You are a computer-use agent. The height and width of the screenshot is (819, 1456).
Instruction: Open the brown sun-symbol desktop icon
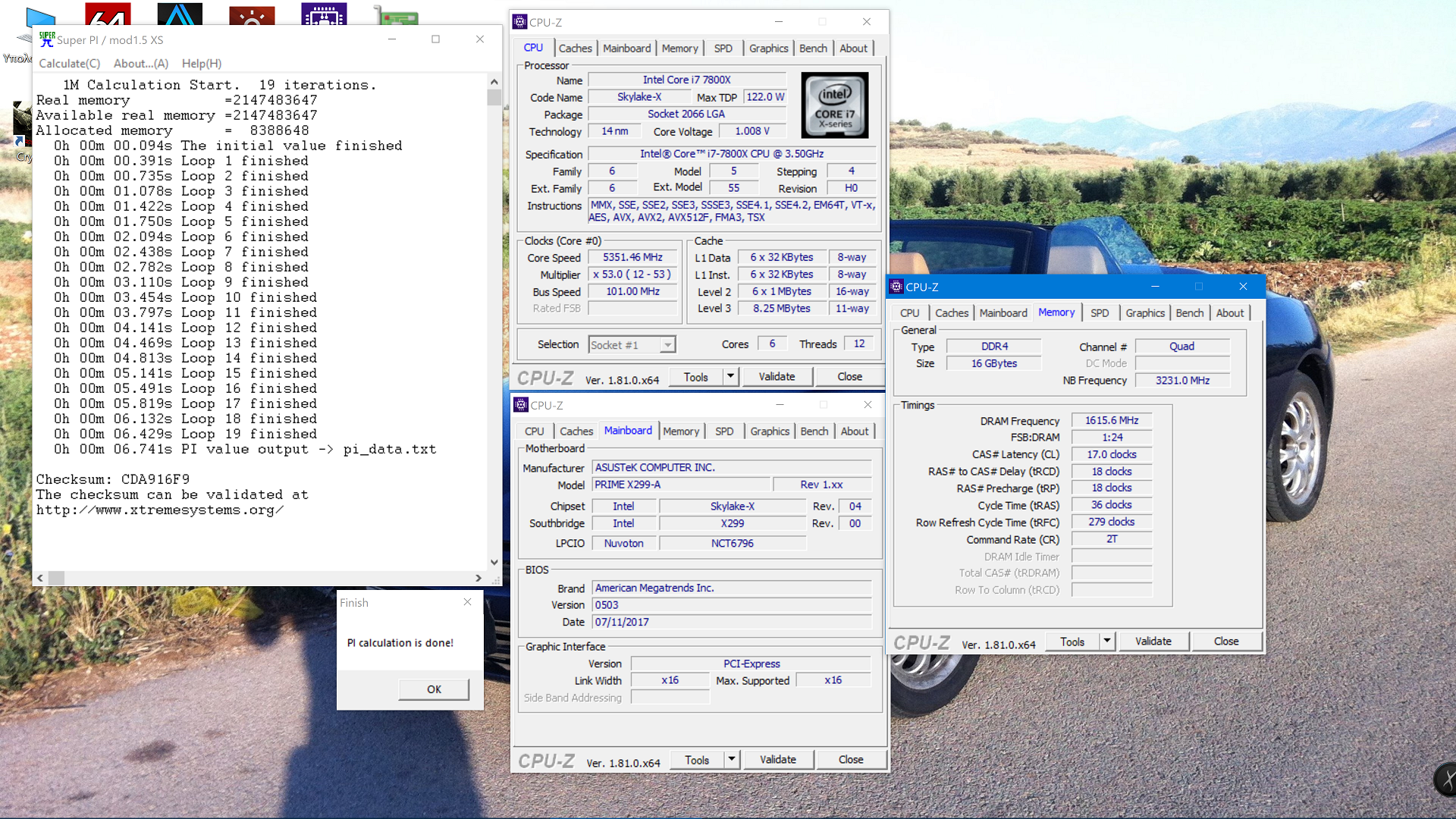coord(252,15)
